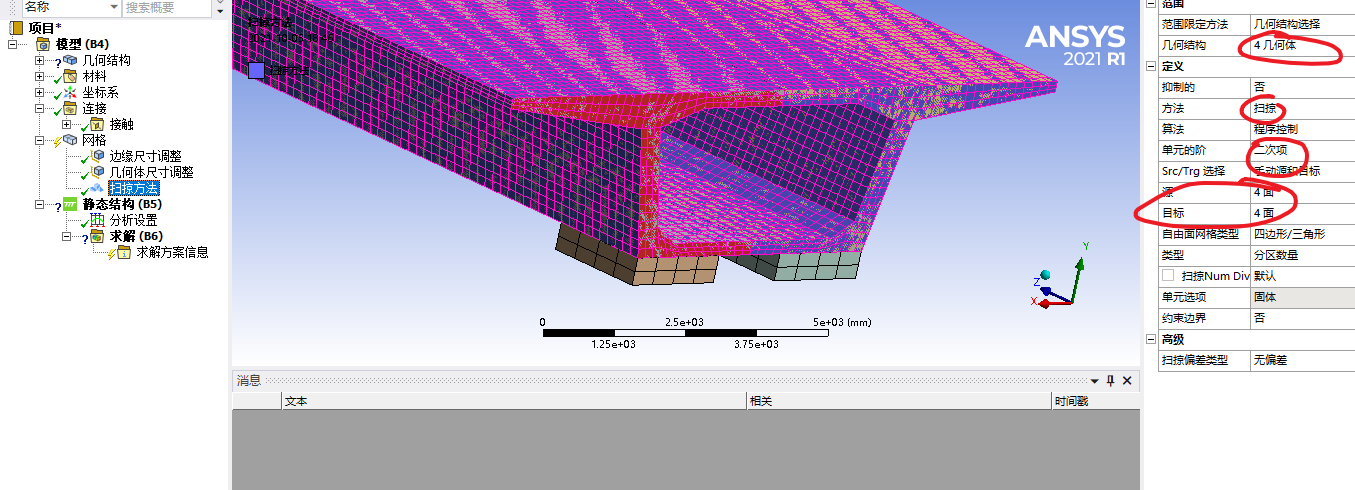Select the 几何体尺寸调整 tree item
The image size is (1355, 490).
coord(151,172)
